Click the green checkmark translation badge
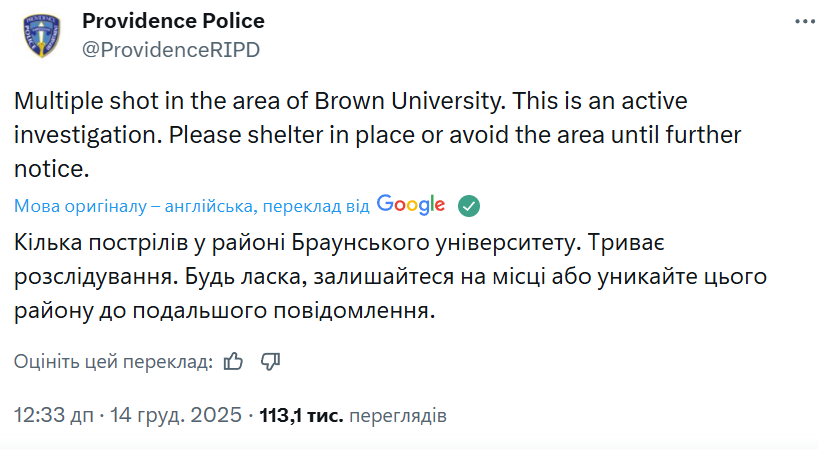Screen dimensions: 818x449 pos(468,206)
